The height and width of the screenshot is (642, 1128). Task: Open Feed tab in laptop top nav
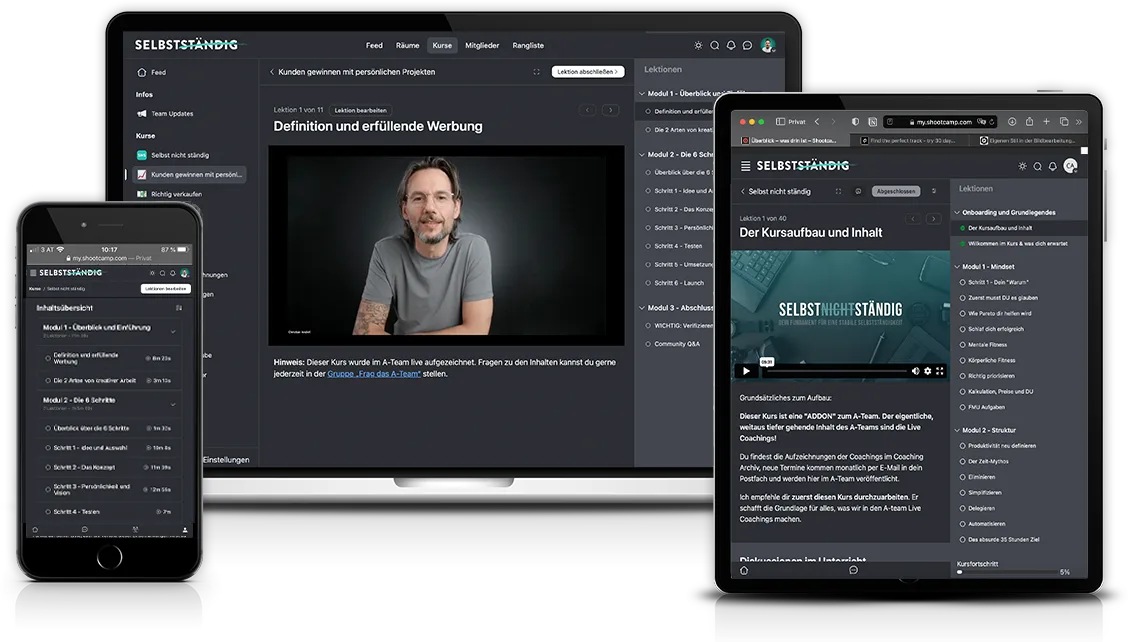tap(374, 45)
